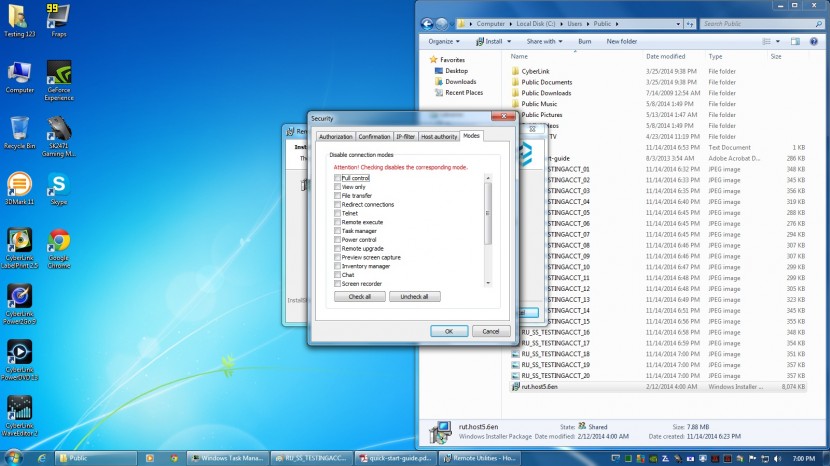This screenshot has width=830, height=466.
Task: Click the Chrome icon on the taskbar
Action: pos(174,458)
